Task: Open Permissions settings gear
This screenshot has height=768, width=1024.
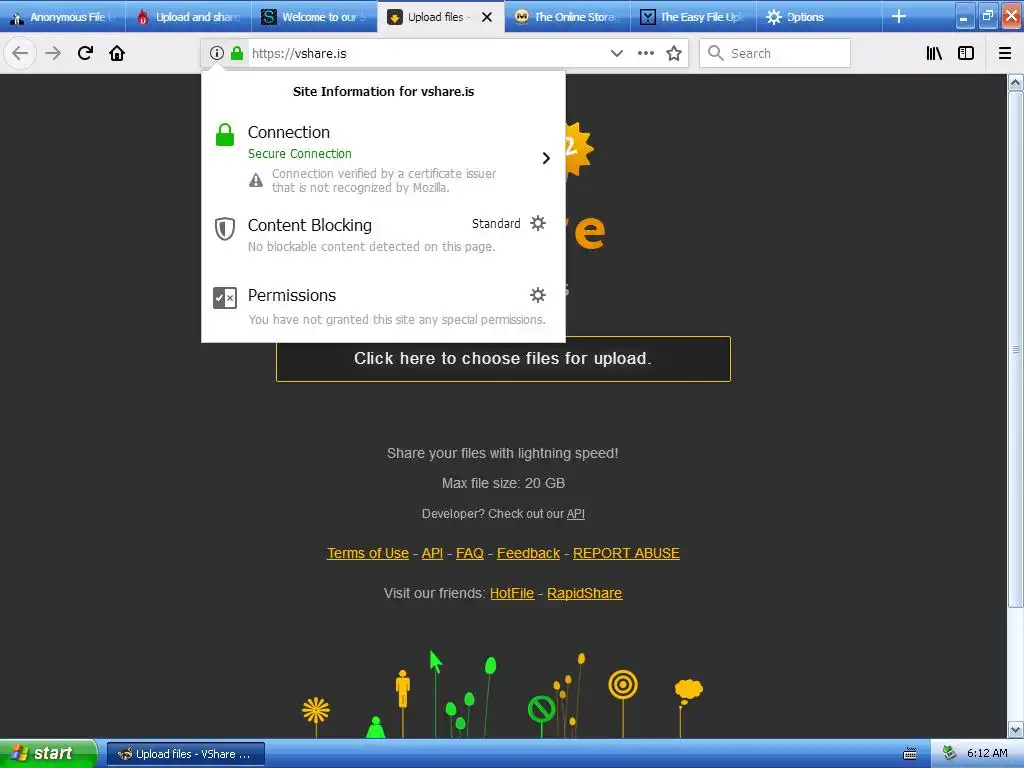Action: point(537,295)
